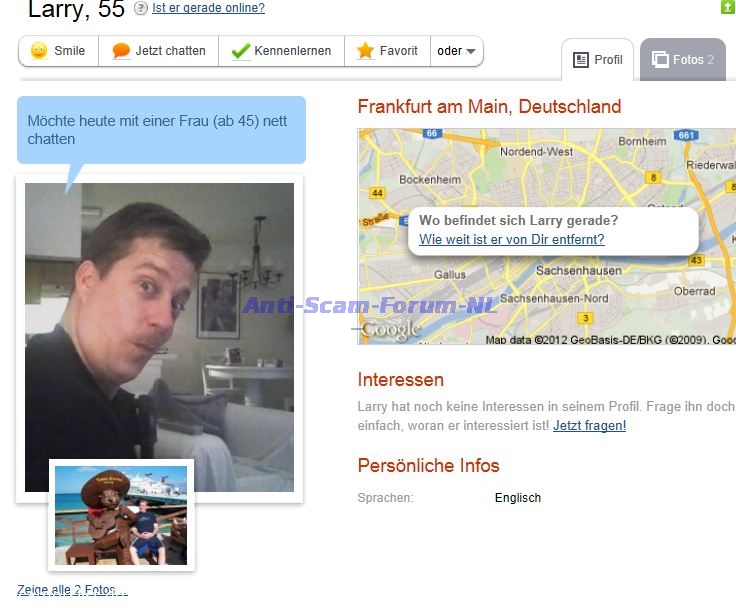Image resolution: width=736 pixels, height=608 pixels.
Task: Click "Wie weit ist er von Dir entfernt?"
Action: pyautogui.click(x=511, y=240)
